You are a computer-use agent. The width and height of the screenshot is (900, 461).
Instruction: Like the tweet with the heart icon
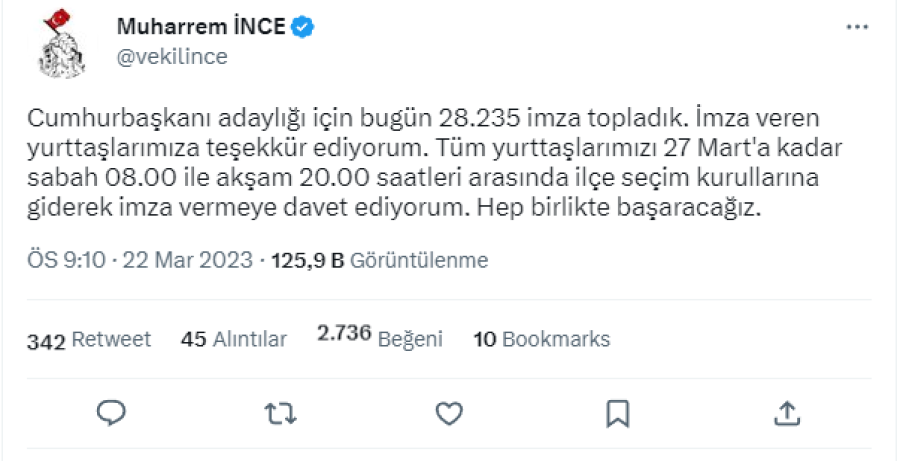click(449, 412)
